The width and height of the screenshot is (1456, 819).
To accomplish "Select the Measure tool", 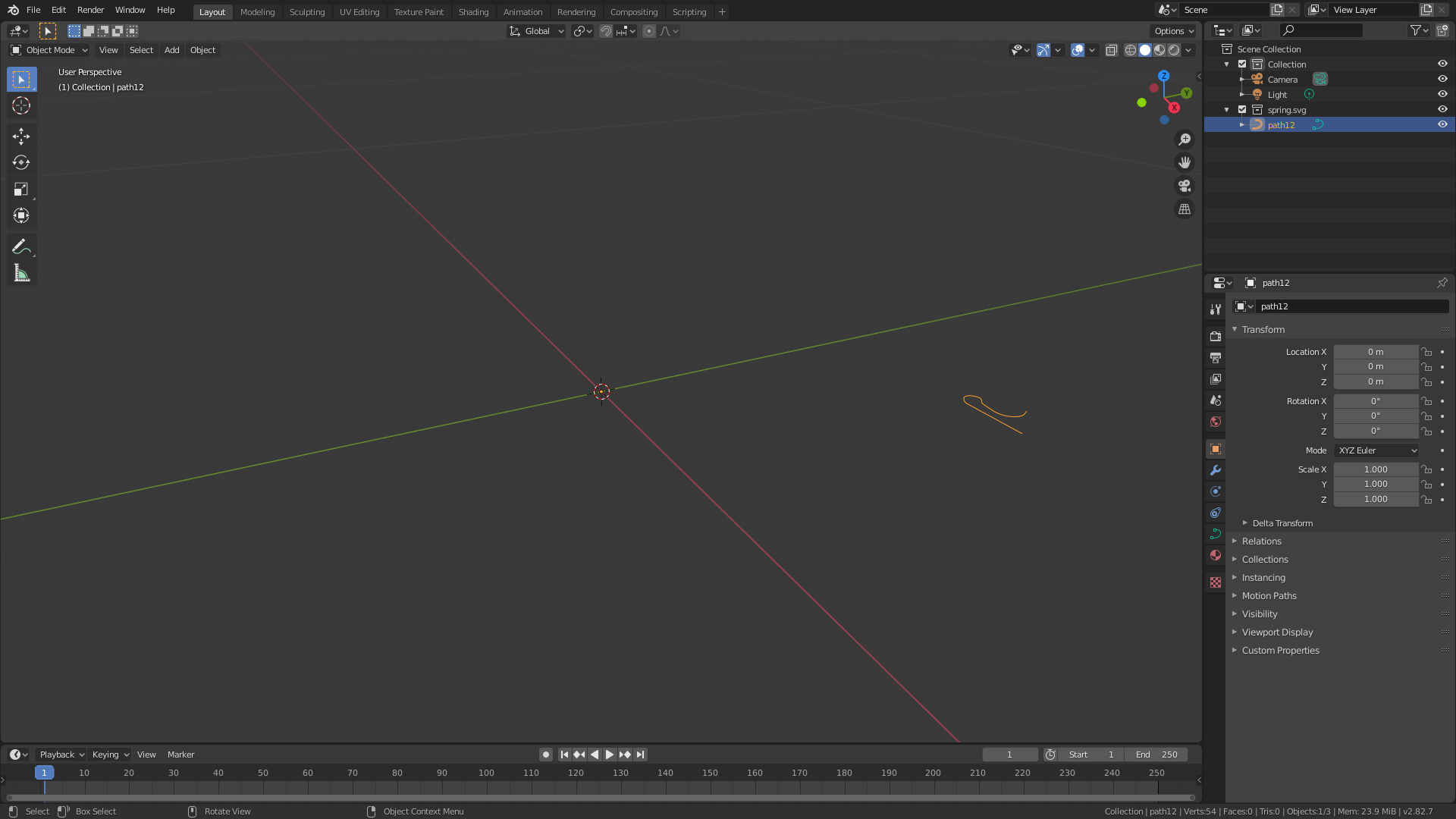I will click(21, 273).
